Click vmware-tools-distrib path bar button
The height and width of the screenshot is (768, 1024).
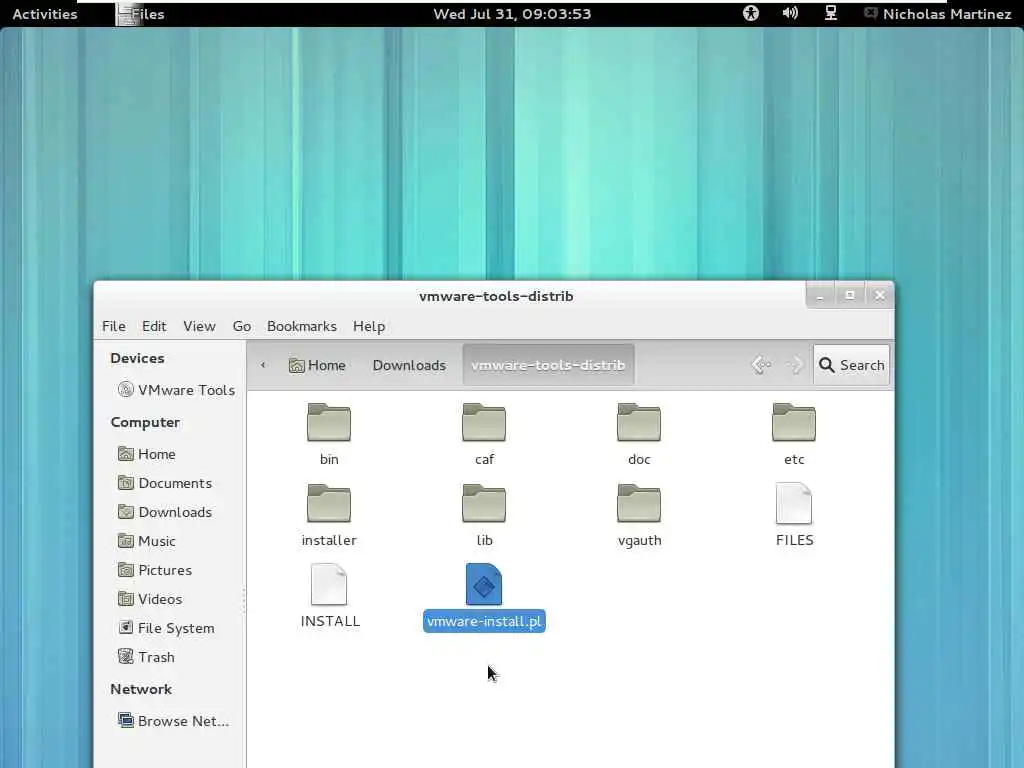(x=548, y=365)
